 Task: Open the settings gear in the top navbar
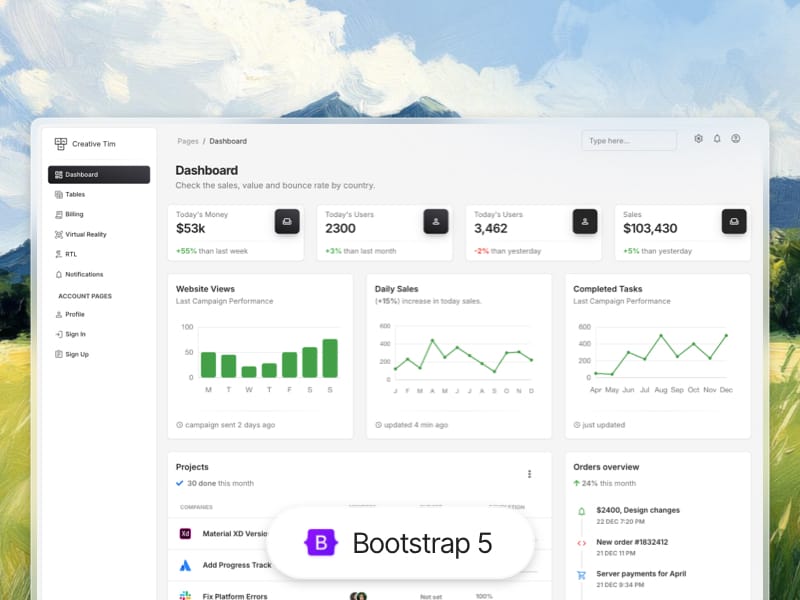(698, 139)
